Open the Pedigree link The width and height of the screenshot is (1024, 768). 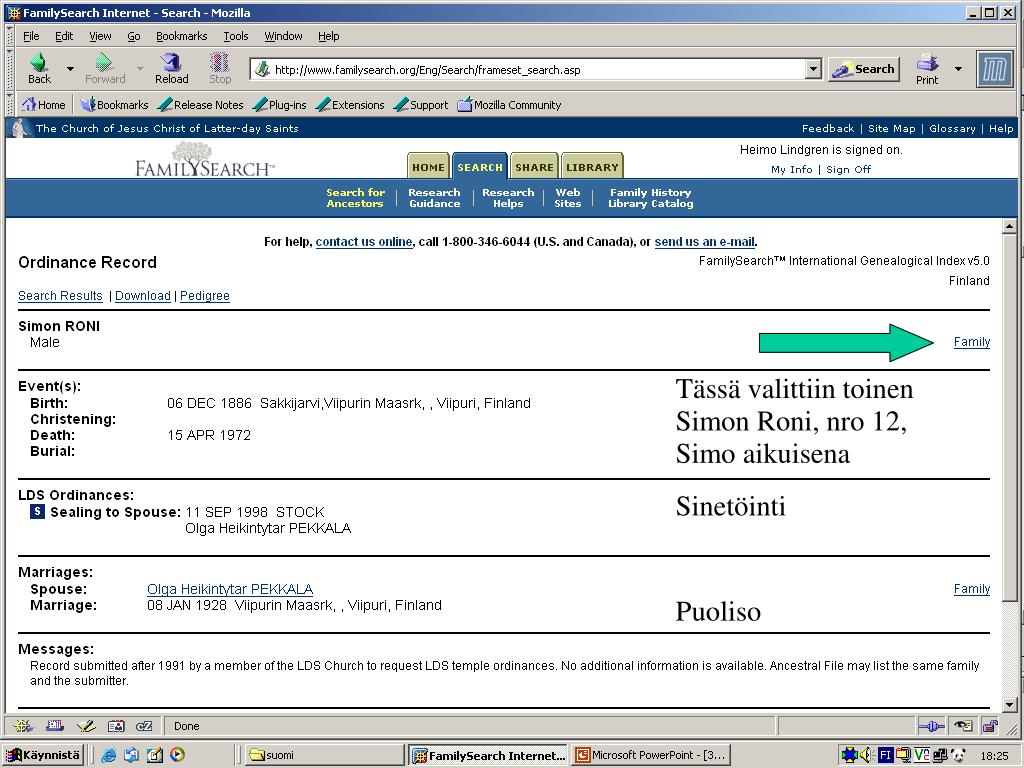click(204, 296)
